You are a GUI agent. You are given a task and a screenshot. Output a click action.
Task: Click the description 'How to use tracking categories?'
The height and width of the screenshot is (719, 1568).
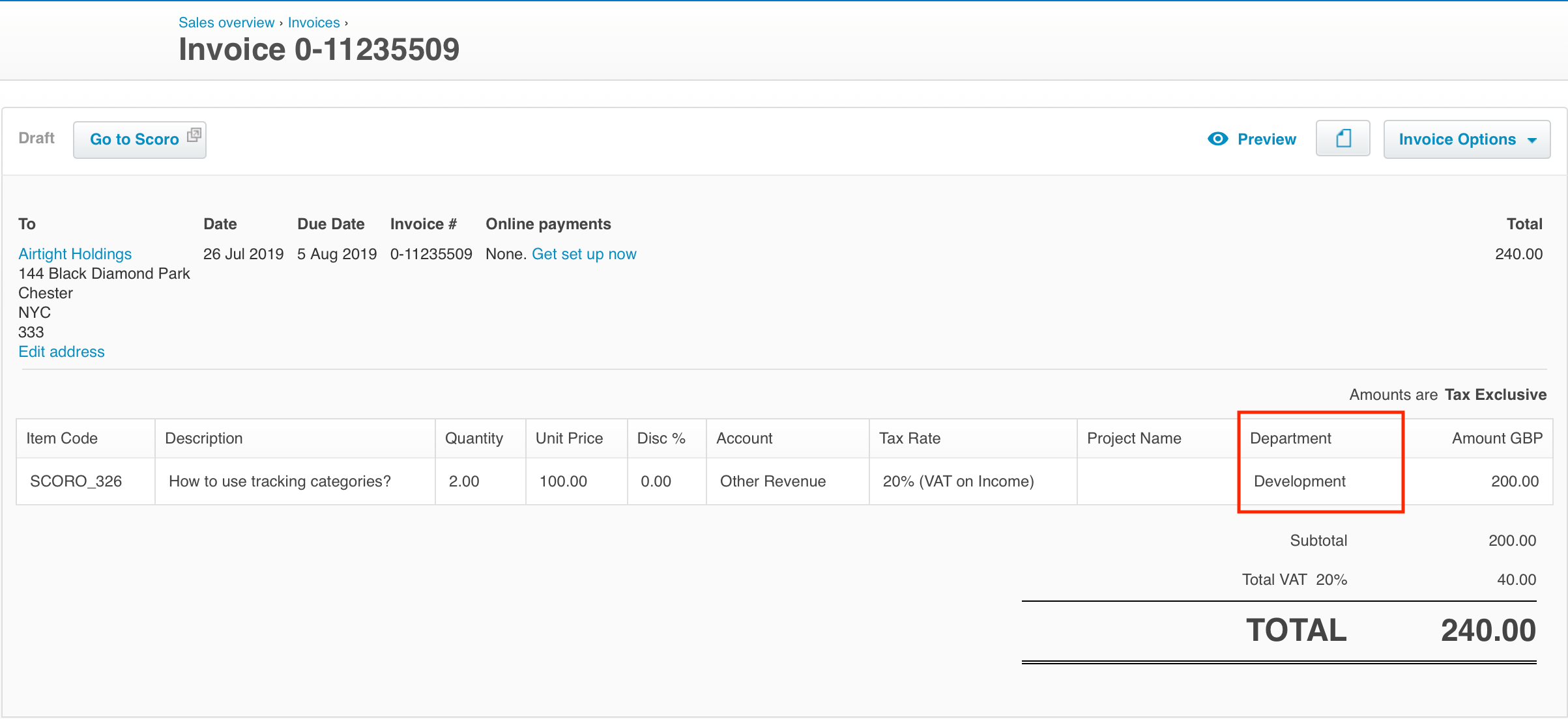[280, 481]
